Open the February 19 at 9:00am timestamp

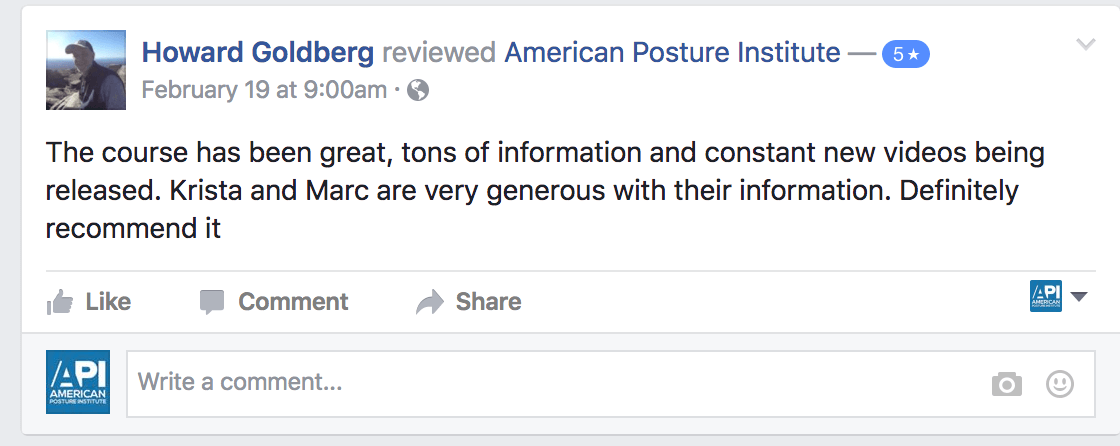(x=264, y=90)
